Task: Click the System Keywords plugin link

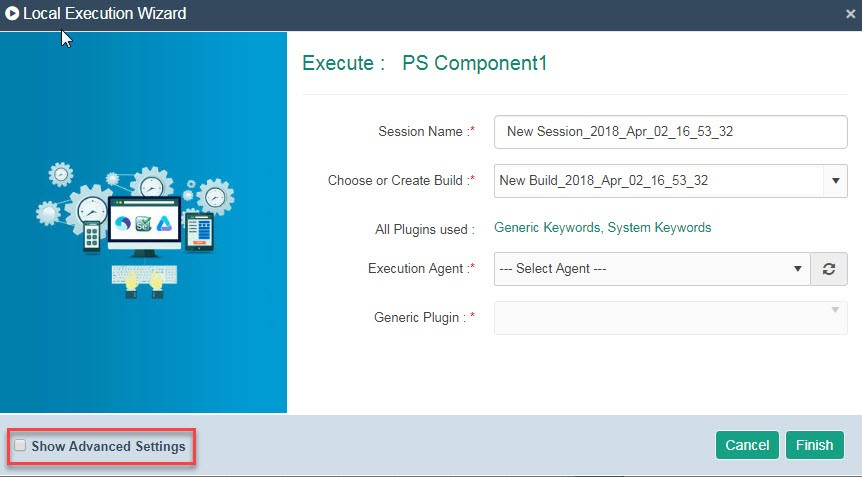Action: tap(659, 228)
